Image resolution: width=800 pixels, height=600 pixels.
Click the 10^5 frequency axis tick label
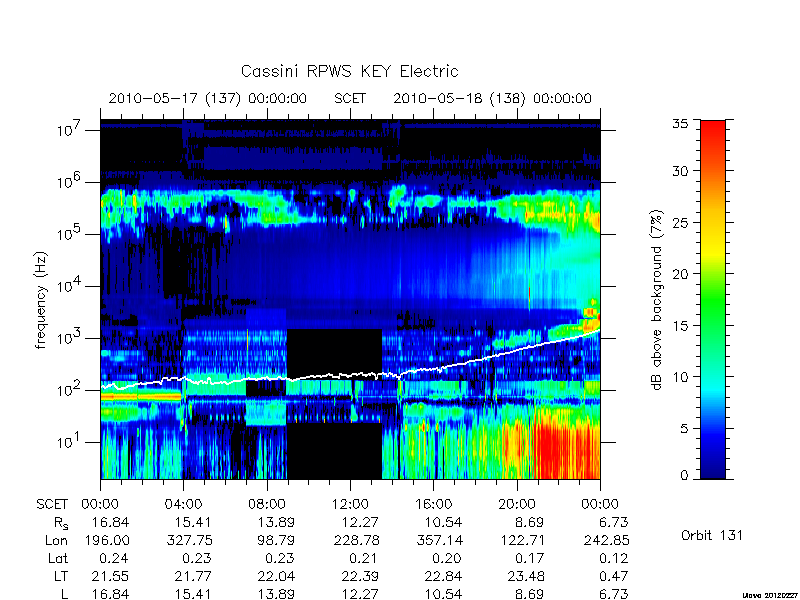click(x=69, y=233)
